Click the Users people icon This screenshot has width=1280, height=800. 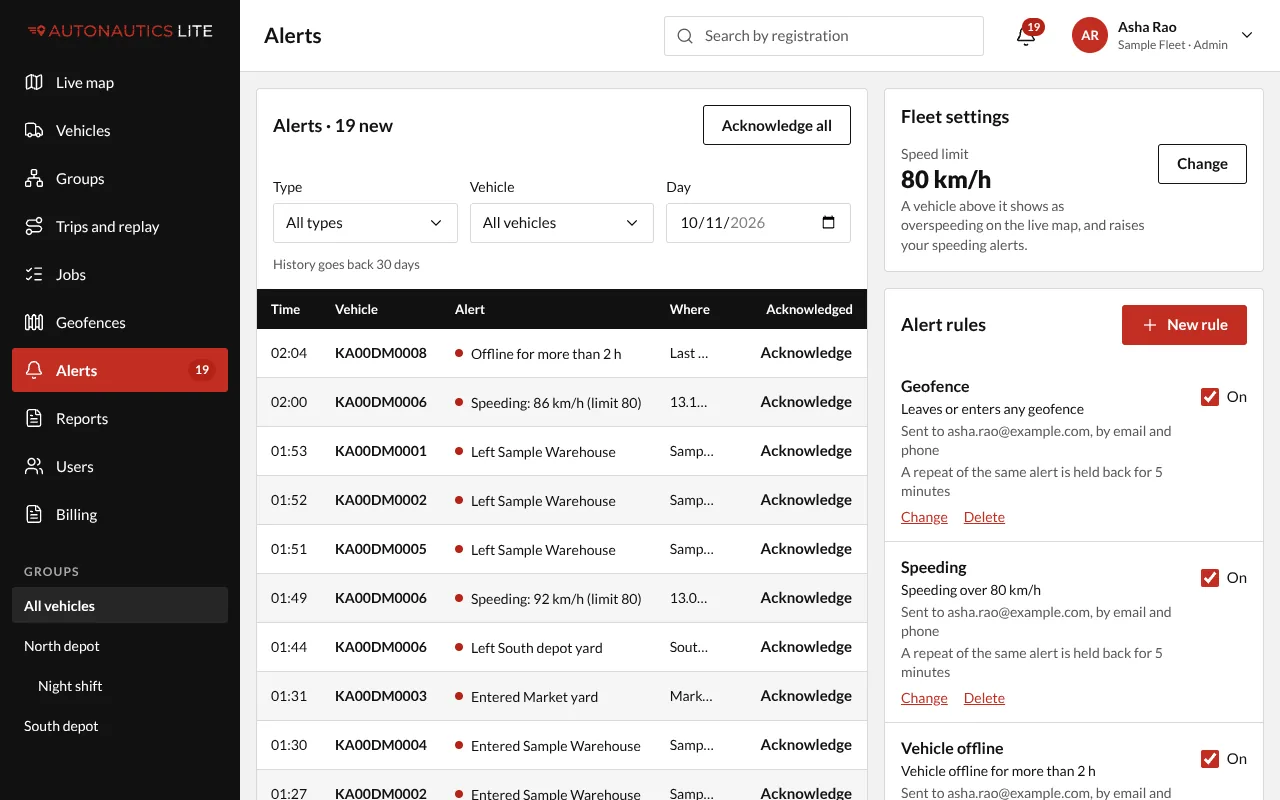point(34,466)
